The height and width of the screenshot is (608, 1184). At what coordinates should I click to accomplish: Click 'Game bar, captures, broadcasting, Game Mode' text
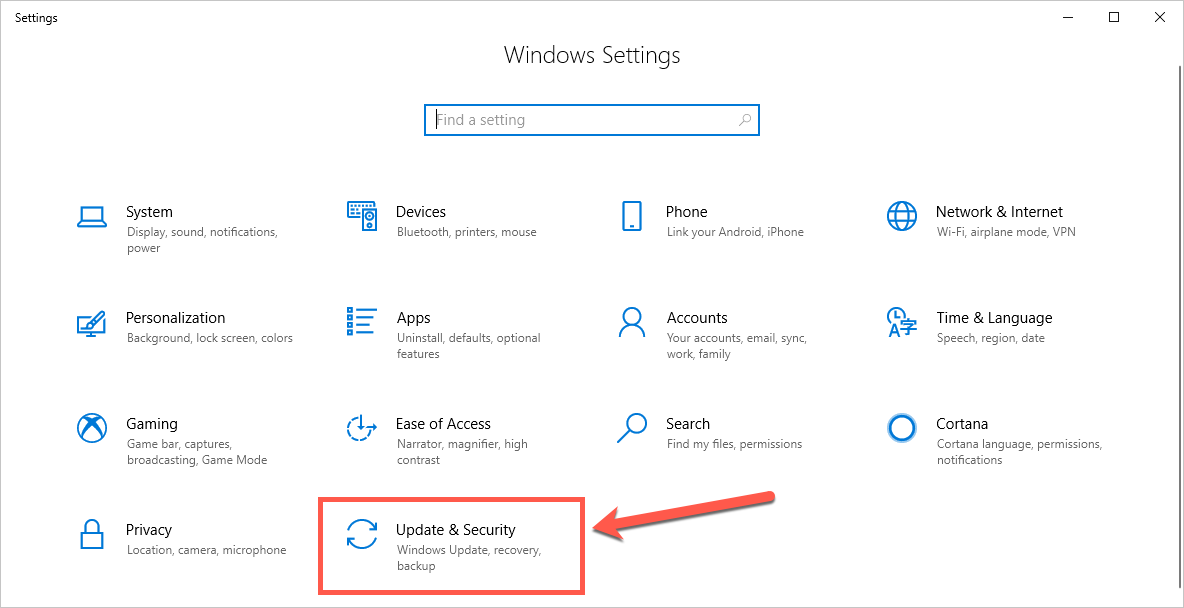click(197, 452)
